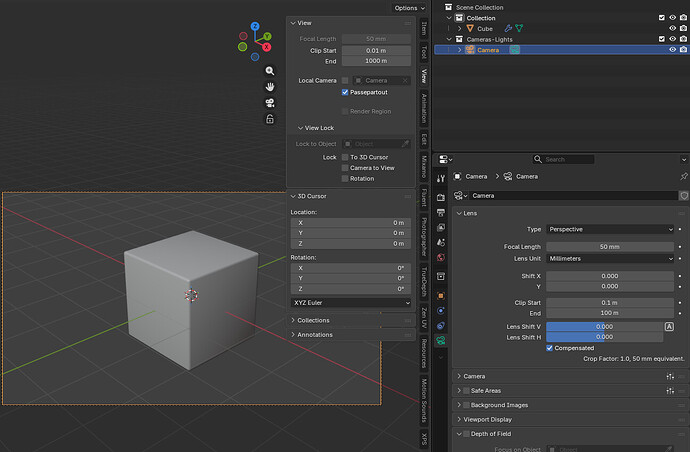Switch to the Mixamo sidebar tab
This screenshot has width=690, height=452.
pos(424,167)
